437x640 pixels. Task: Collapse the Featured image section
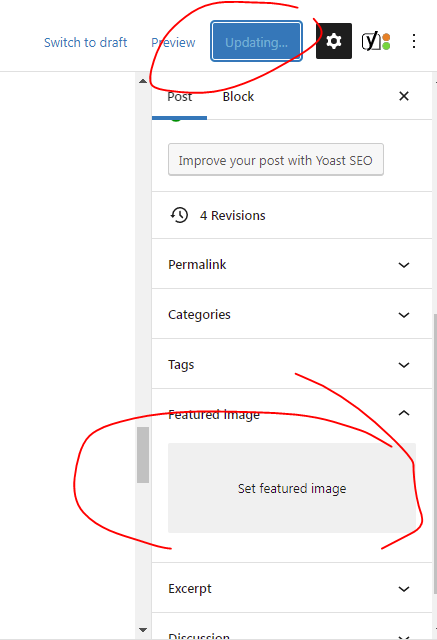tap(404, 413)
